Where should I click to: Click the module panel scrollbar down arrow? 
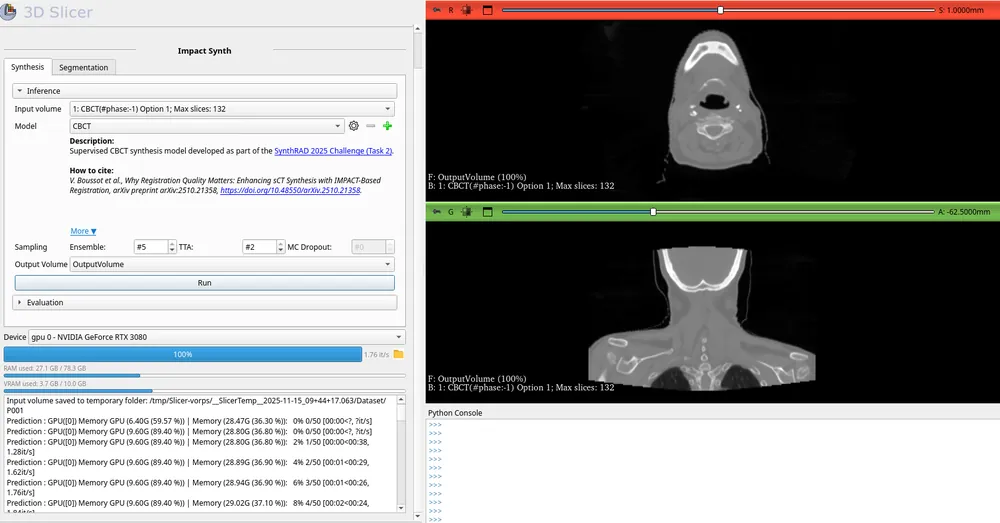(x=418, y=517)
